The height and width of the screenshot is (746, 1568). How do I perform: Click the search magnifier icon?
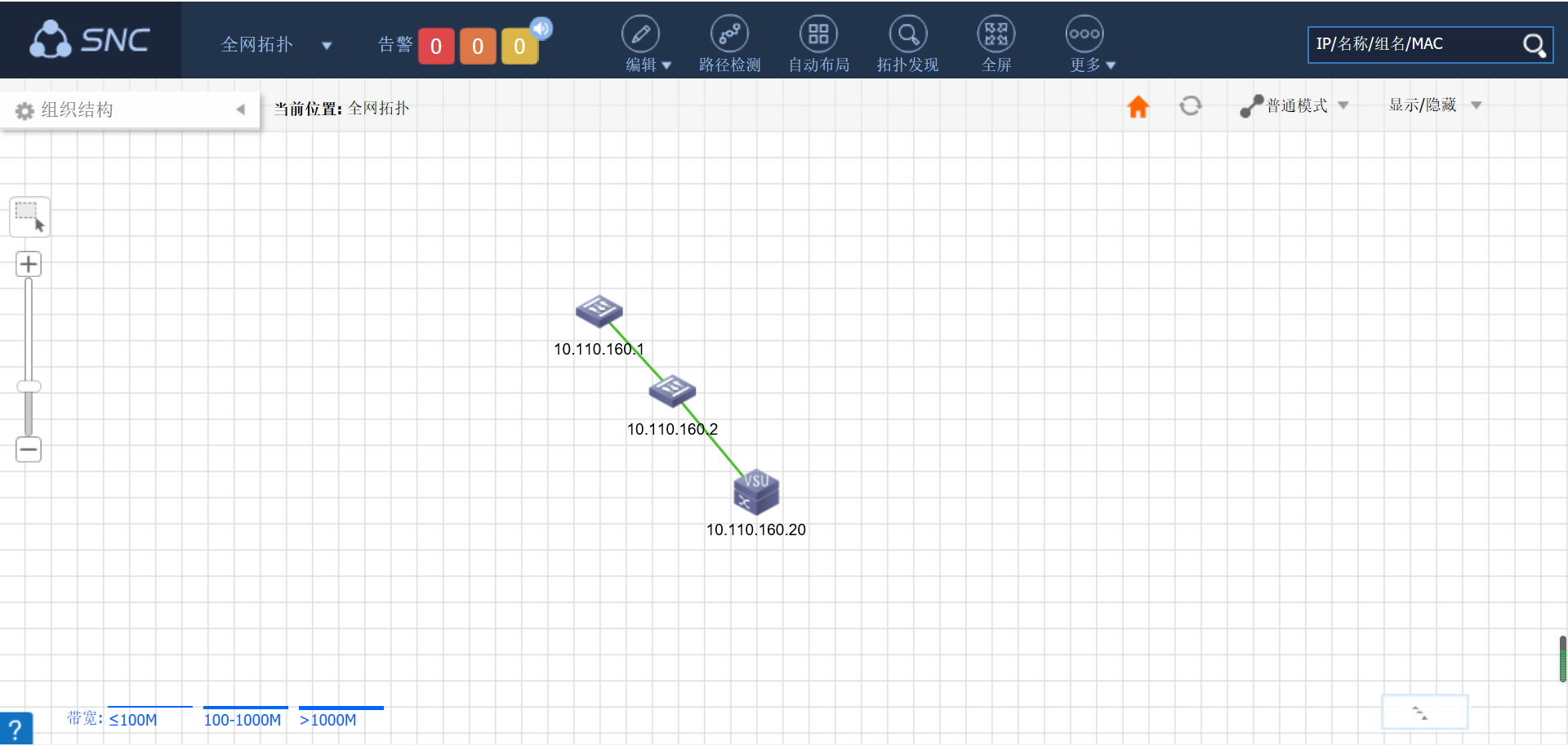pyautogui.click(x=1534, y=45)
